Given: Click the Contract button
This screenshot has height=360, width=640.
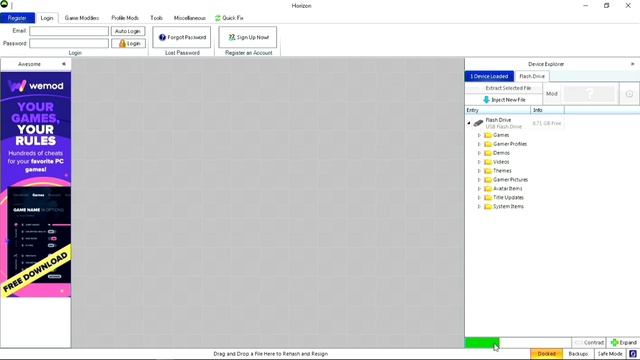Looking at the screenshot, I should click(589, 343).
